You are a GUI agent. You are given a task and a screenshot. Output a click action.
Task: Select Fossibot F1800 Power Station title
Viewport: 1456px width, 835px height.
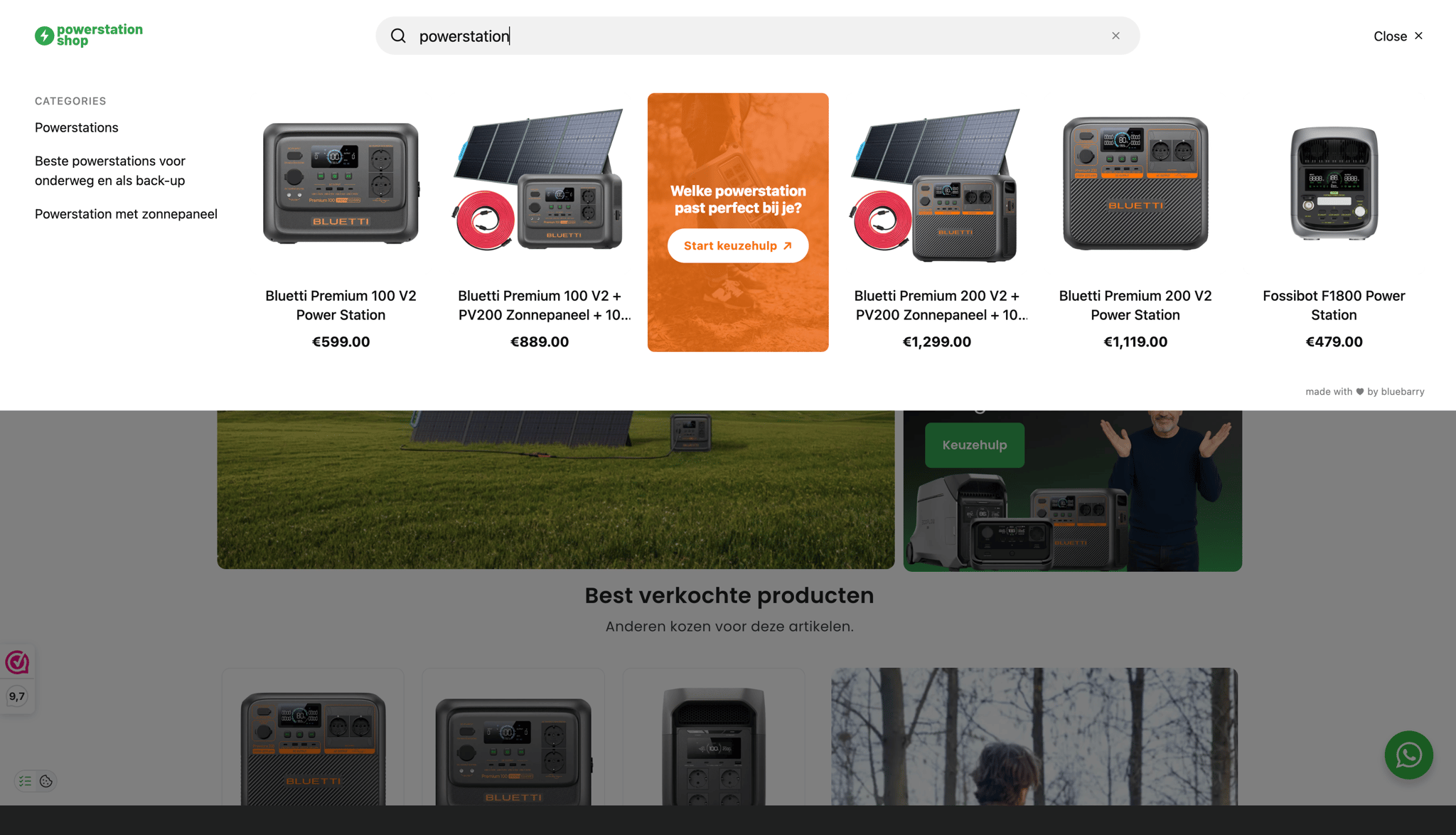(x=1334, y=305)
